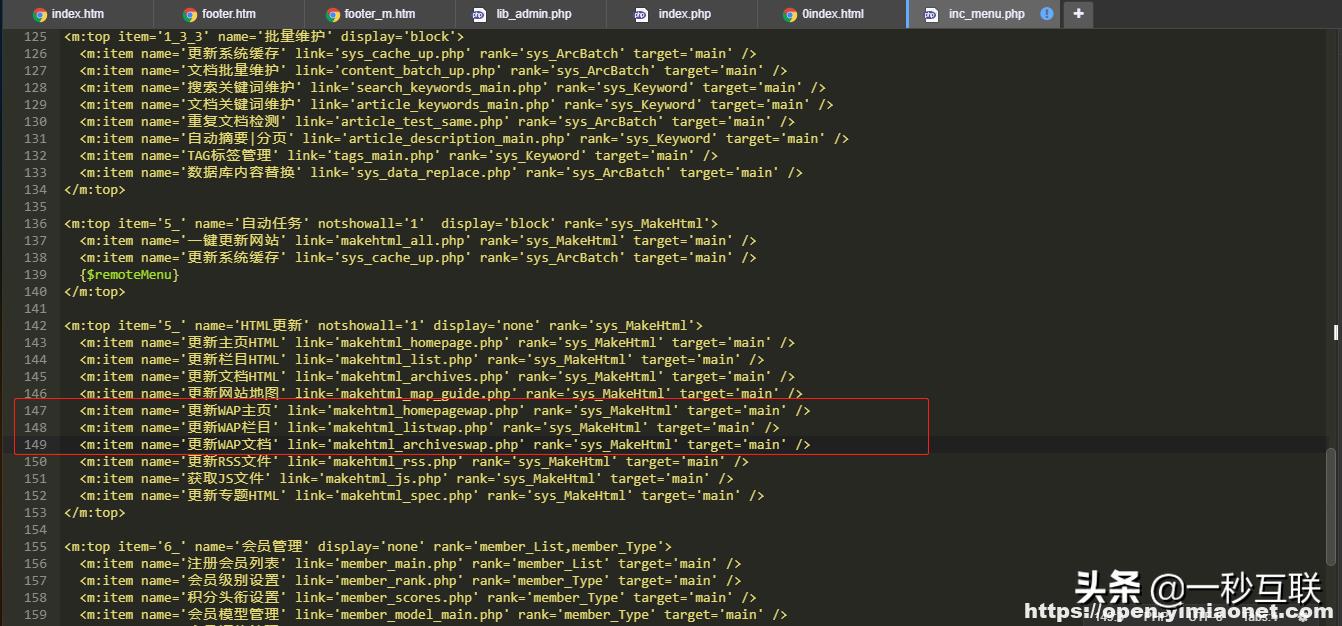Click the 'tags_main.php' code line
1342x626 pixels.
pyautogui.click(x=399, y=155)
